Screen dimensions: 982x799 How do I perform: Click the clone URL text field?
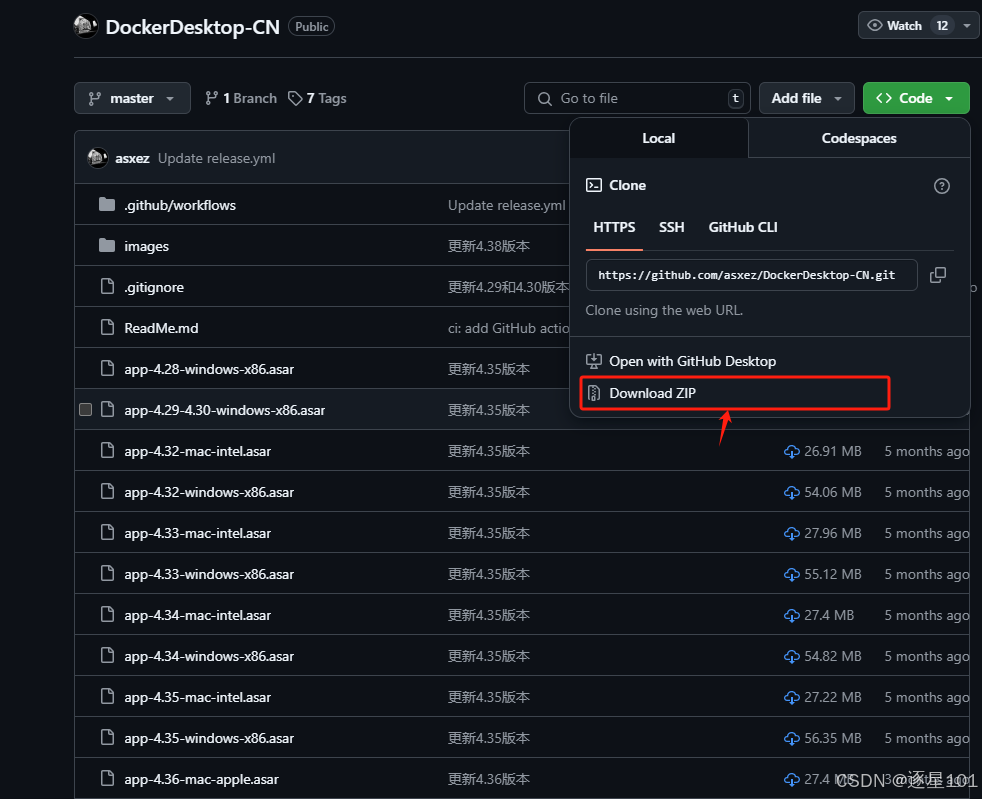[x=752, y=275]
